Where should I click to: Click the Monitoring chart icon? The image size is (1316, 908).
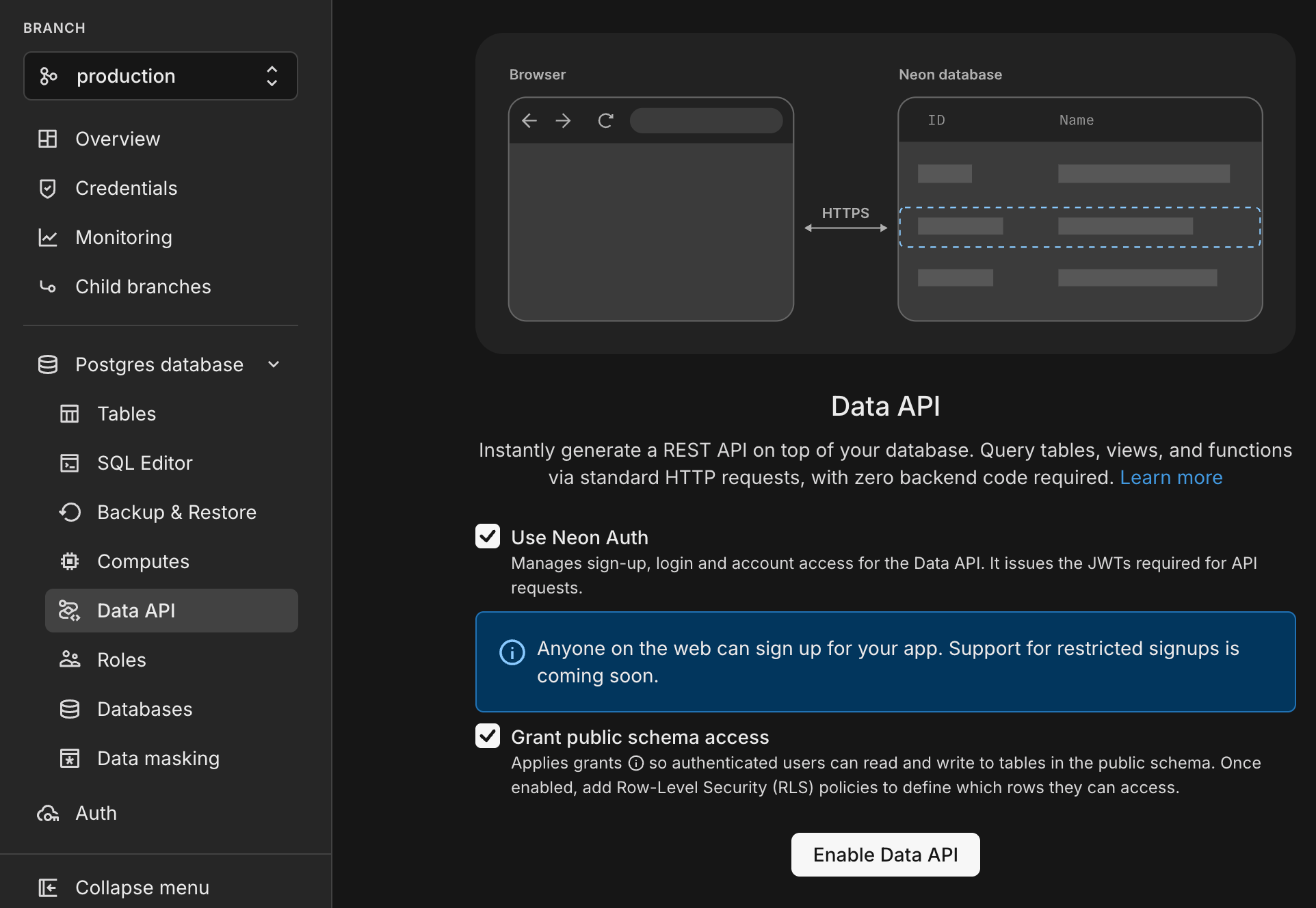pyautogui.click(x=48, y=237)
